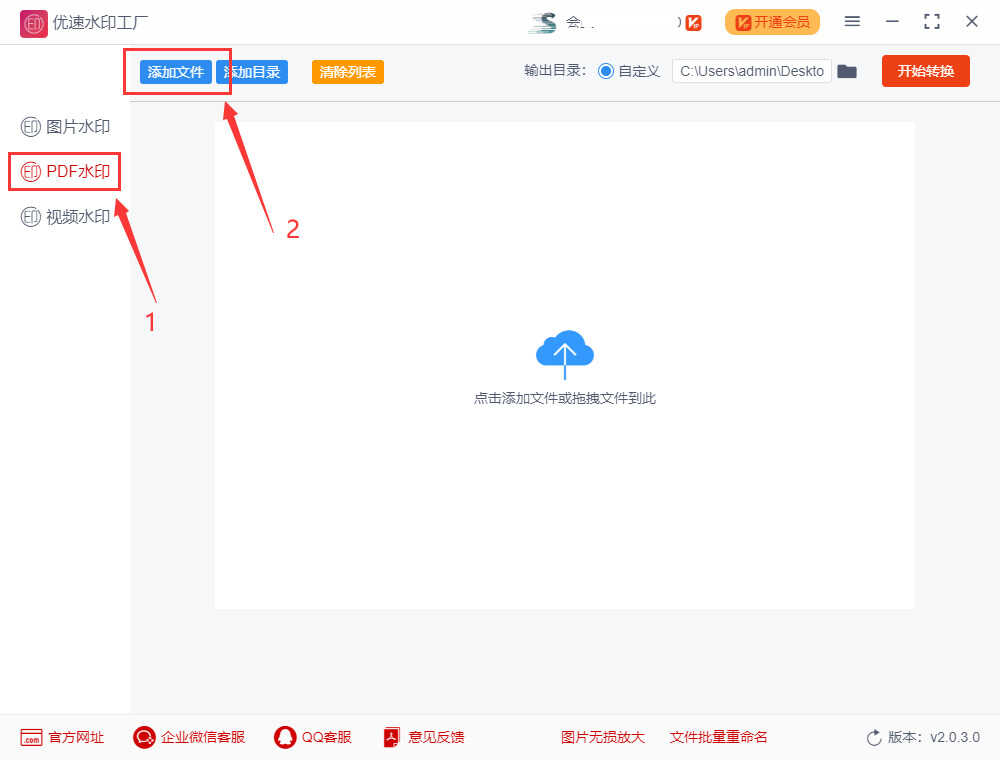
Task: Open the output folder browse icon
Action: pos(847,71)
